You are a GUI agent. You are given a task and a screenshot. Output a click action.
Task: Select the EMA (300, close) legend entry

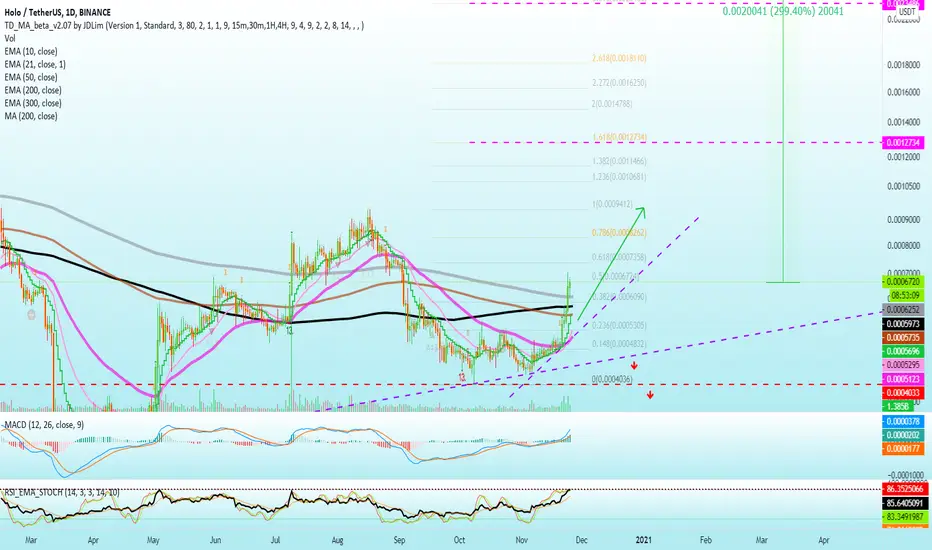point(33,103)
